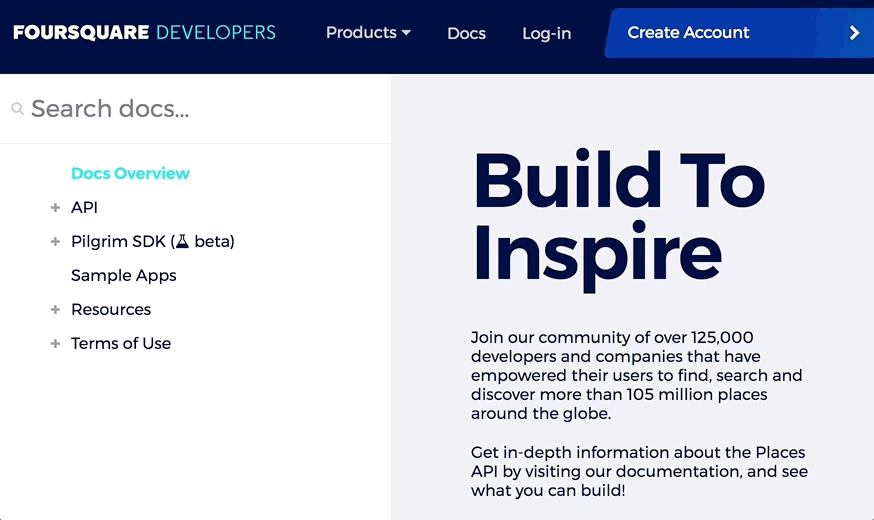Open the Terms of Use sidebar item
This screenshot has width=874, height=520.
pyautogui.click(x=121, y=343)
